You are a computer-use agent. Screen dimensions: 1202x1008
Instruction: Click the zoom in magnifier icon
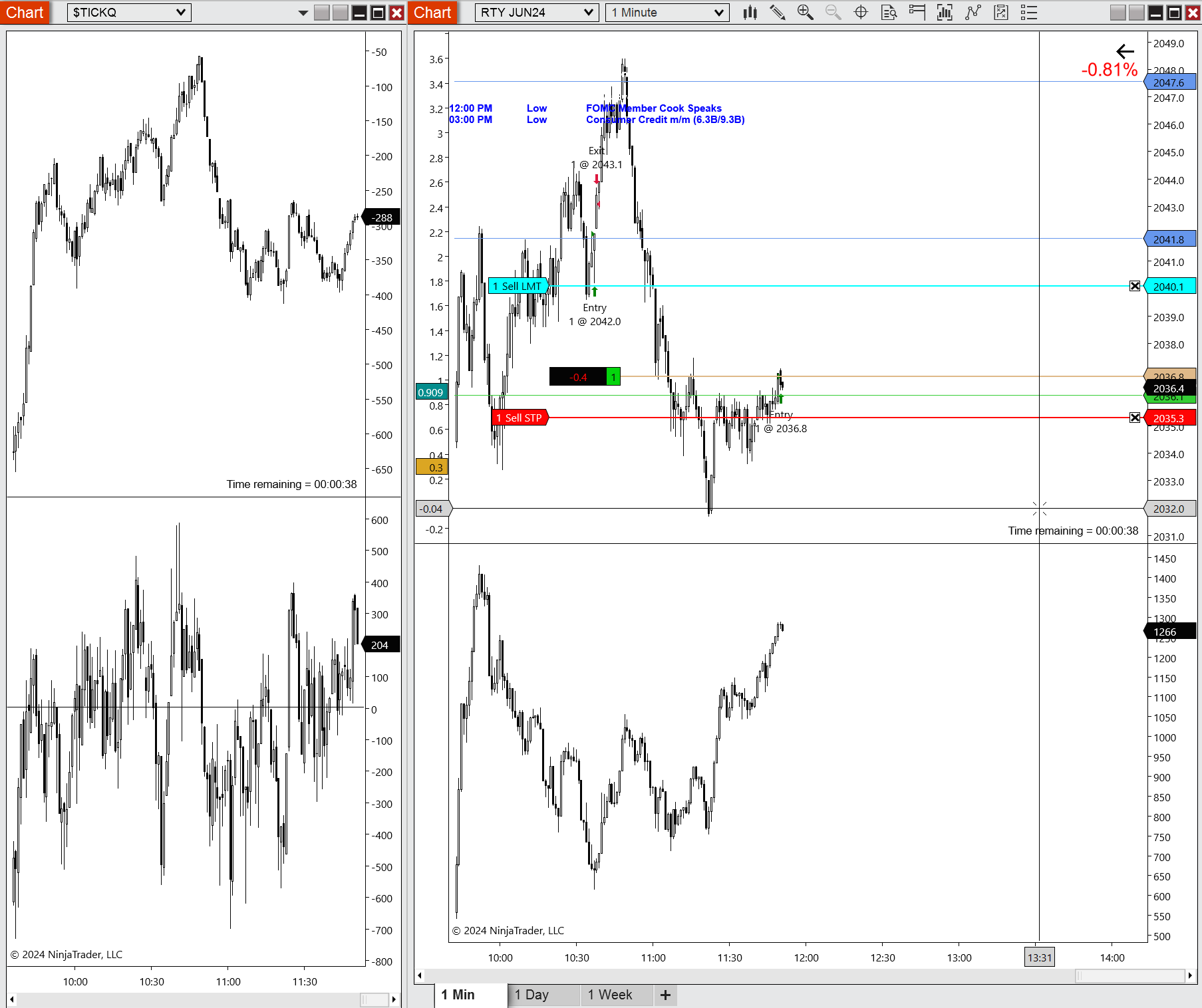(806, 12)
